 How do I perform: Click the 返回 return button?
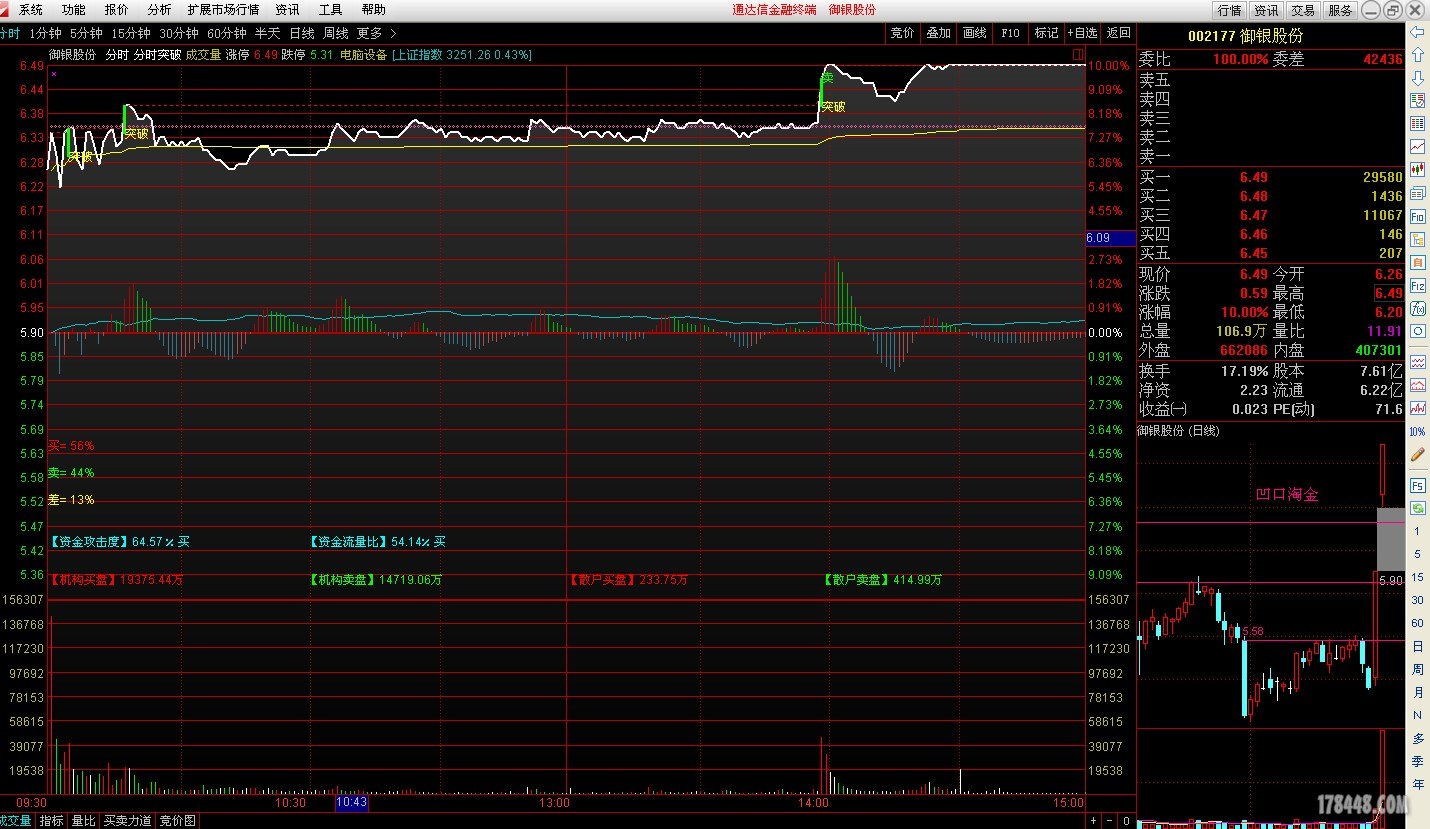click(x=1118, y=33)
